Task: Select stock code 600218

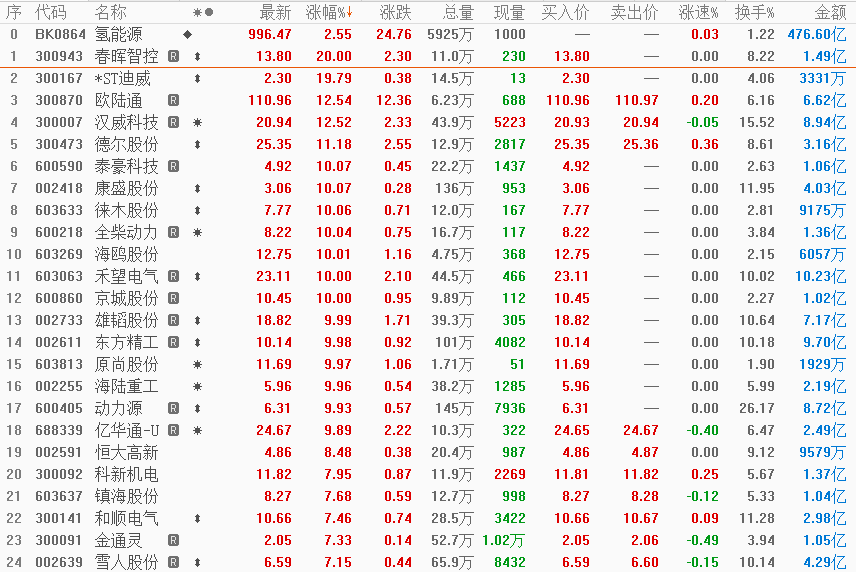Action: pos(59,233)
